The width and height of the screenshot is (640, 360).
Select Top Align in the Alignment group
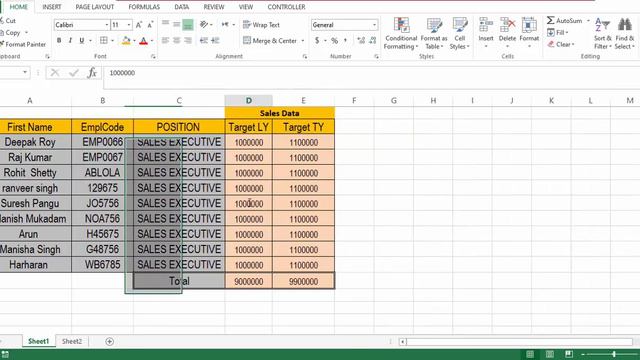pyautogui.click(x=165, y=24)
